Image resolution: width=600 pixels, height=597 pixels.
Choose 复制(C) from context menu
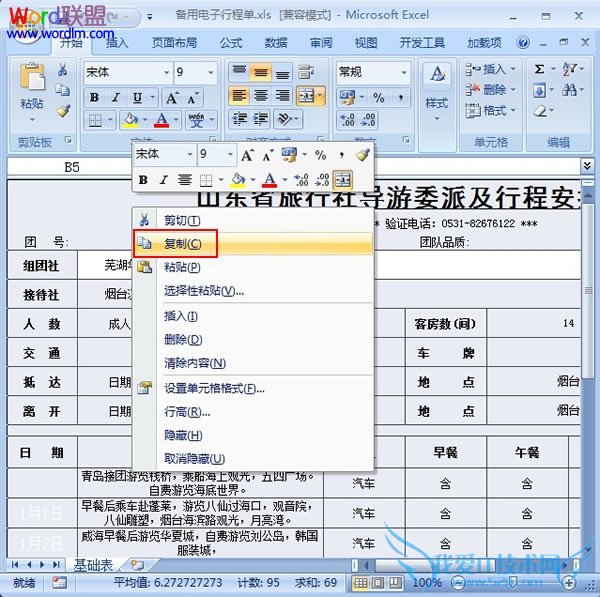(253, 243)
